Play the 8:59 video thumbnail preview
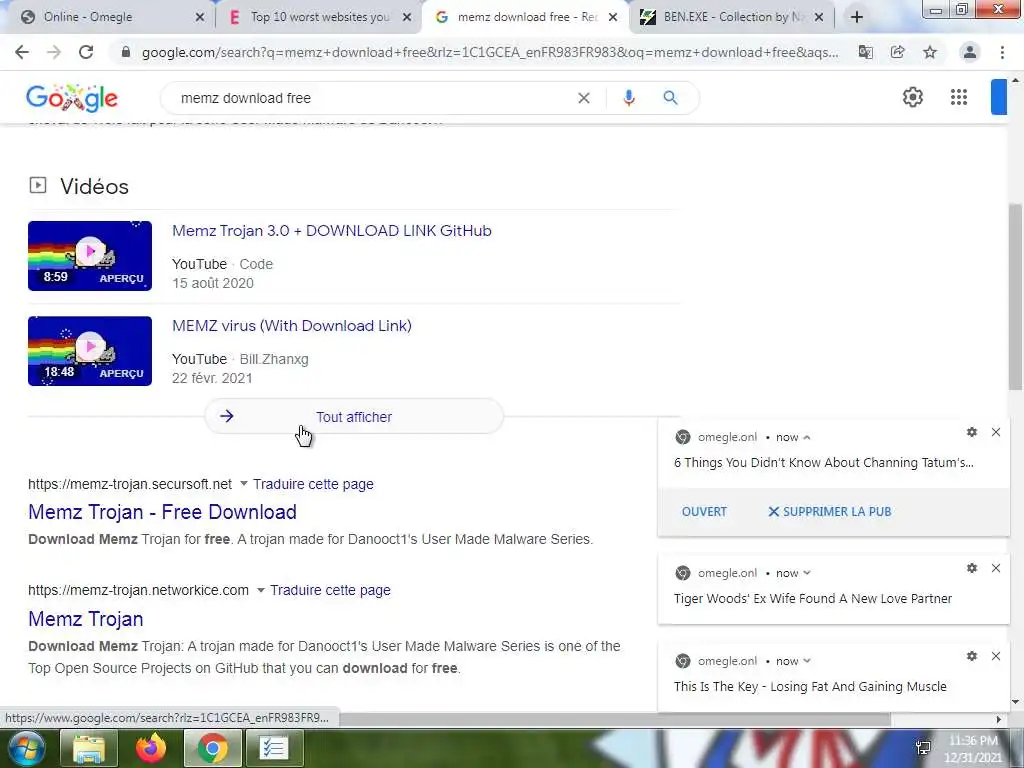The image size is (1024, 768). [x=90, y=256]
